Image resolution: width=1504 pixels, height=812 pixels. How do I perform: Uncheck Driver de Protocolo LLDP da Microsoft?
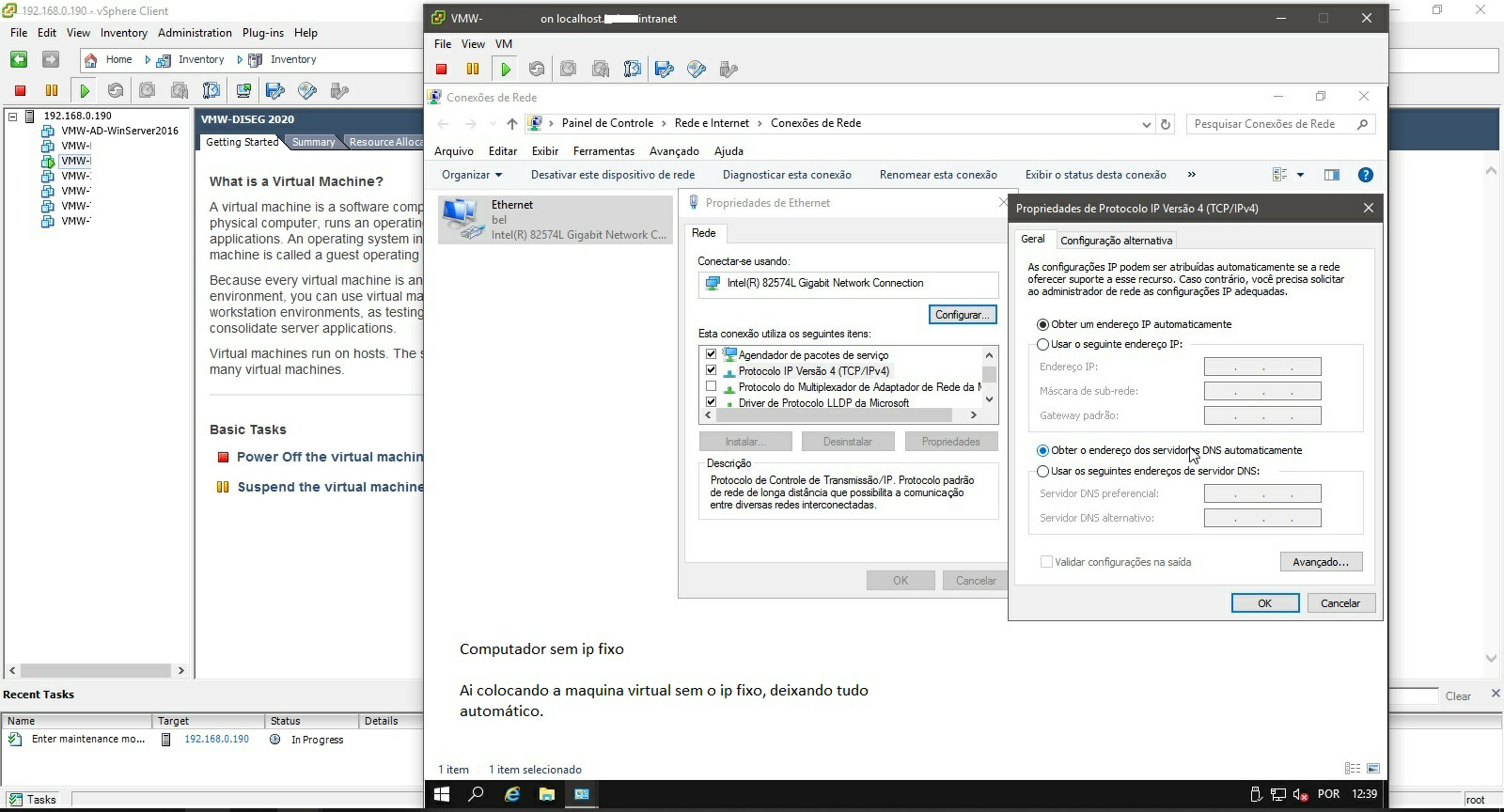coord(711,402)
